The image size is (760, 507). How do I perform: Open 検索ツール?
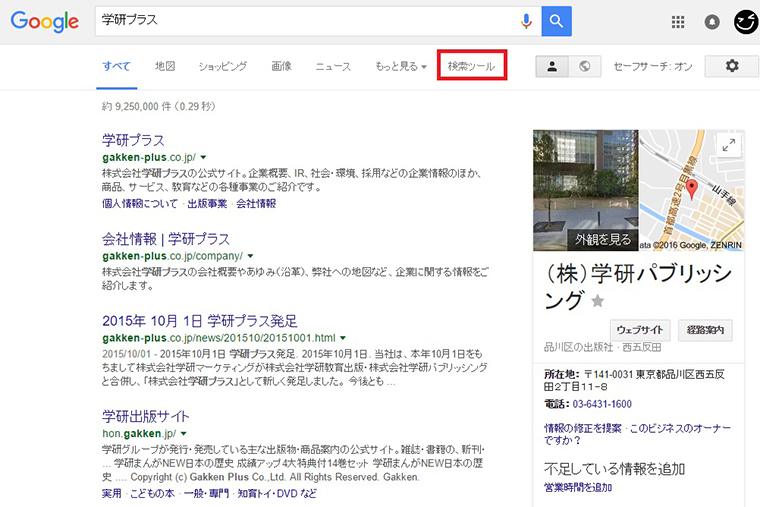coord(472,65)
